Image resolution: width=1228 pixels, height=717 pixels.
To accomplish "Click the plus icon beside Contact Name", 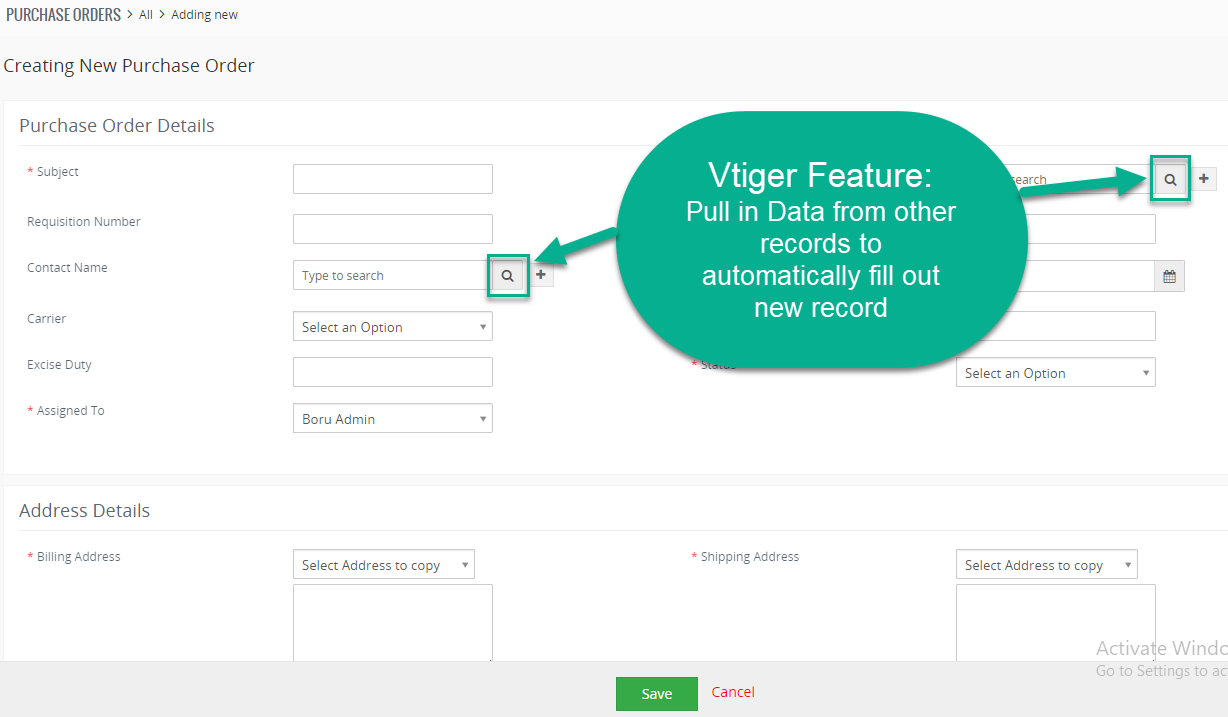I will click(541, 275).
